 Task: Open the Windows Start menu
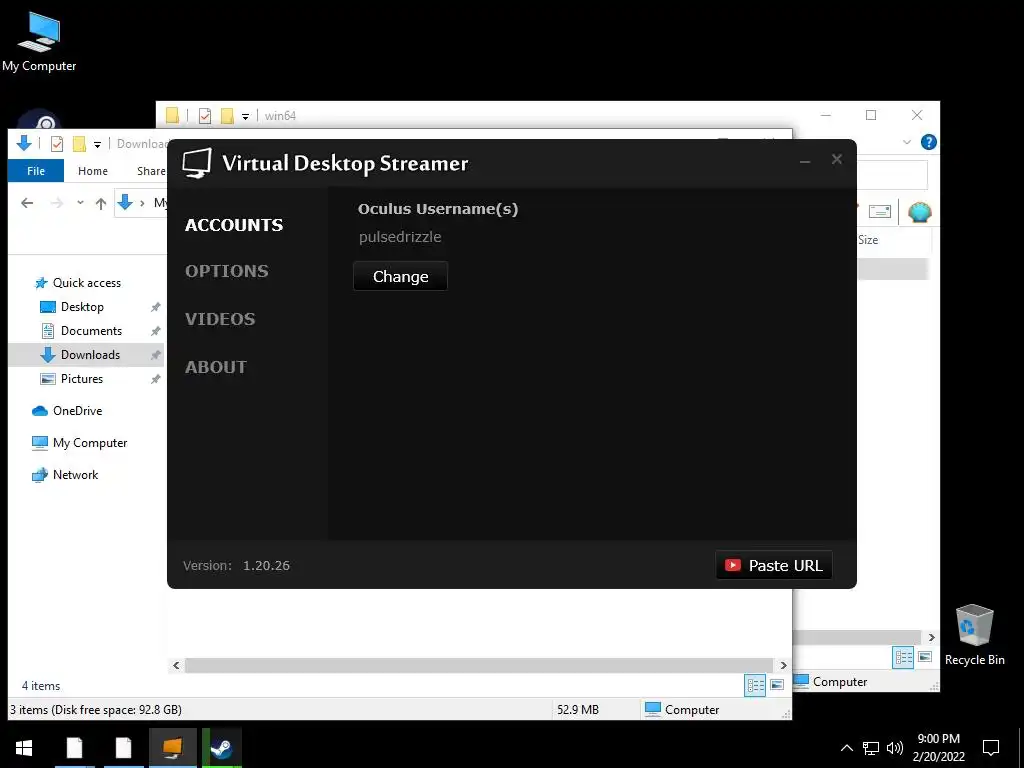coord(24,748)
